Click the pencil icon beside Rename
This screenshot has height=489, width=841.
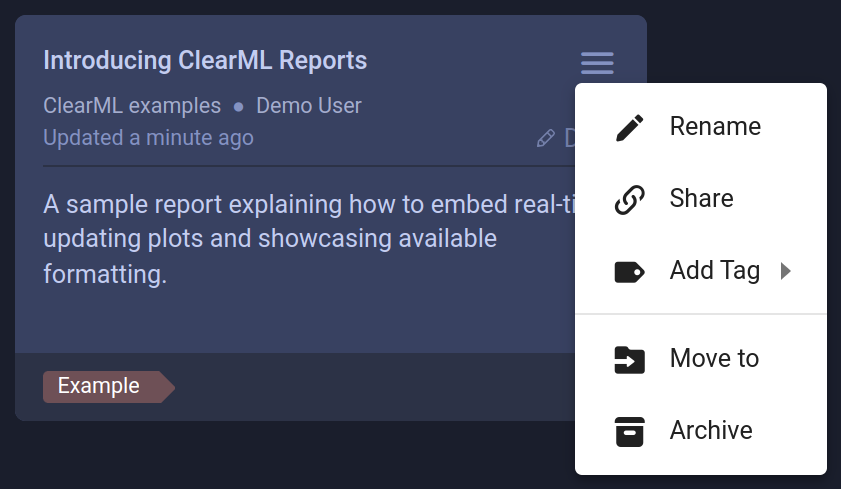coord(629,127)
